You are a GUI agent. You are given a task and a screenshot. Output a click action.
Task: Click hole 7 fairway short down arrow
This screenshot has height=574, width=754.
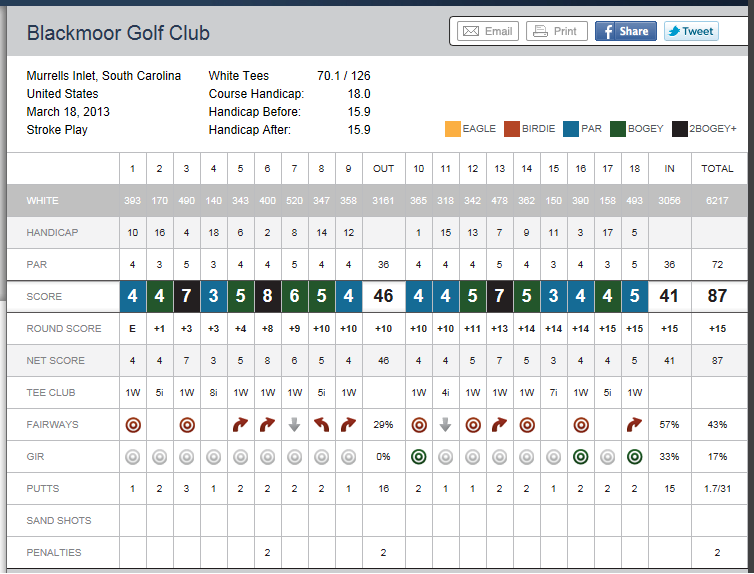(x=294, y=425)
